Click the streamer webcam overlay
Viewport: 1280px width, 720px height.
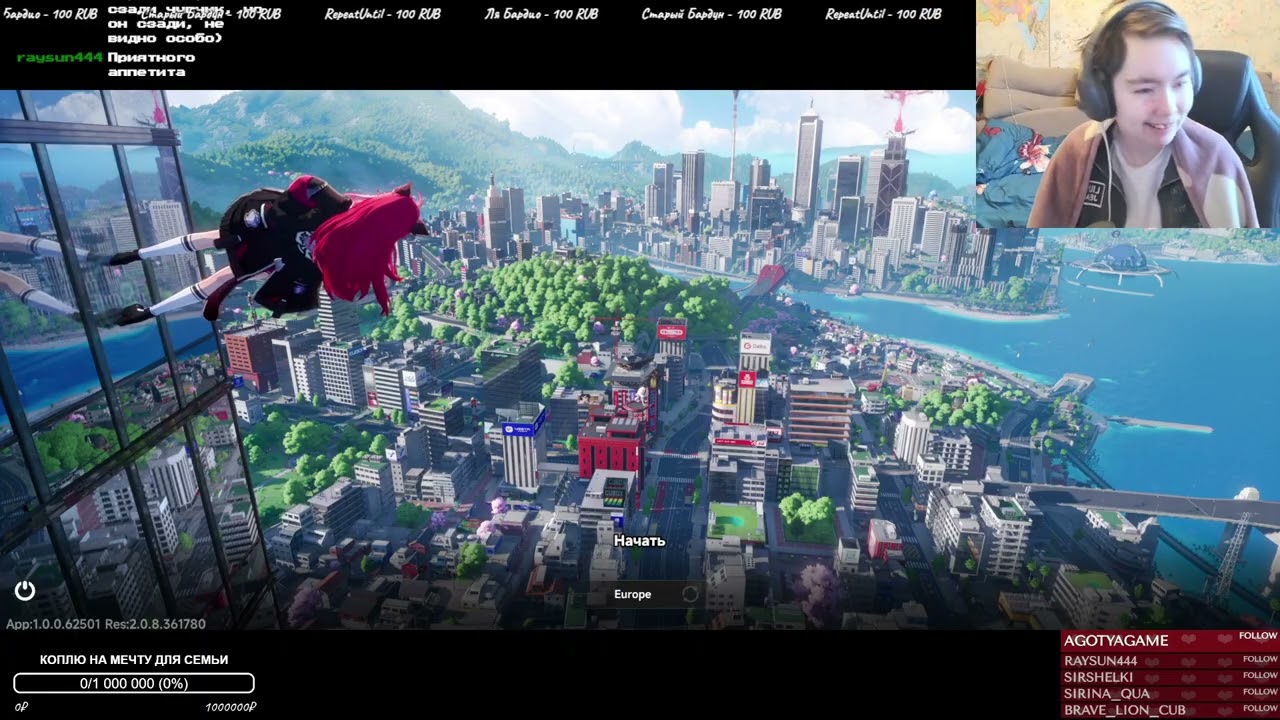point(1128,114)
